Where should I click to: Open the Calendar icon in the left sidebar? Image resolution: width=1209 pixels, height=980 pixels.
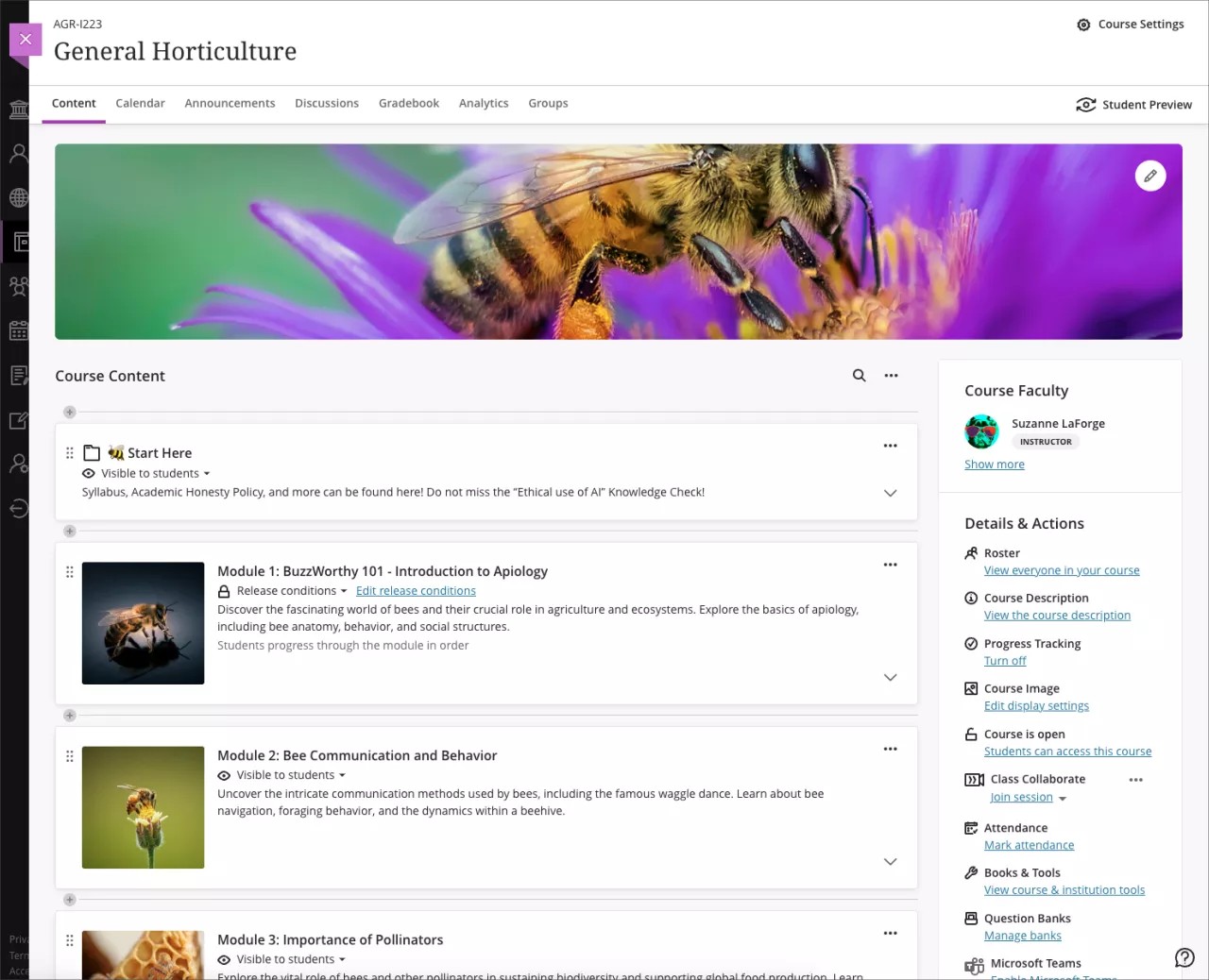point(19,330)
